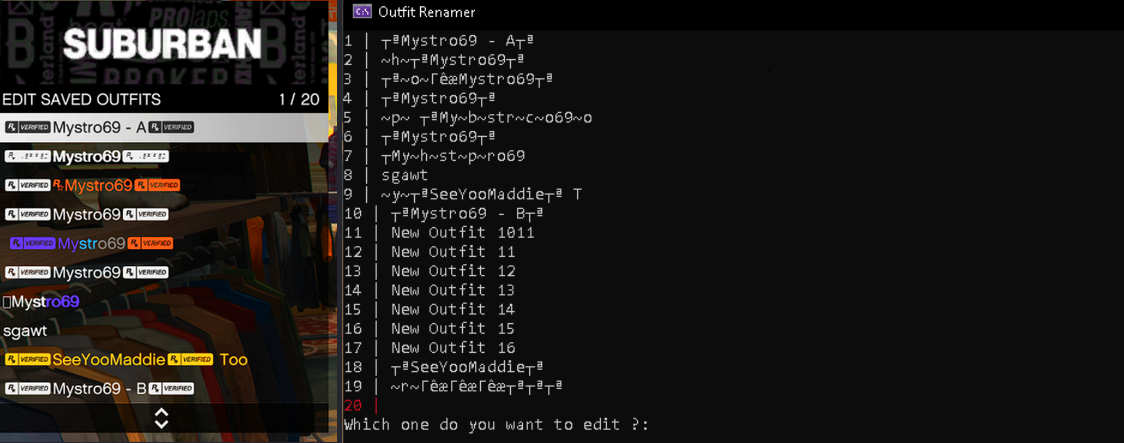
Task: Click the yellow verified badge after SeeYooMaddie
Action: coord(190,360)
